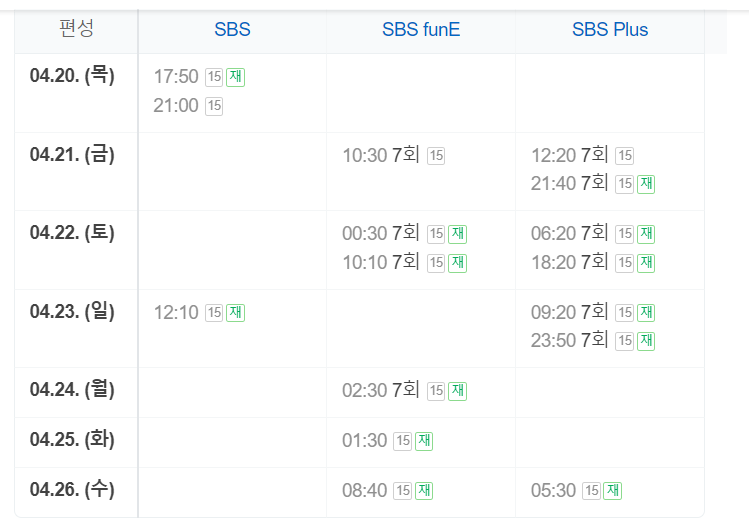Screen dimensions: 749x518
Task: Click the 01:30 funE Tuesday time
Action: (364, 441)
